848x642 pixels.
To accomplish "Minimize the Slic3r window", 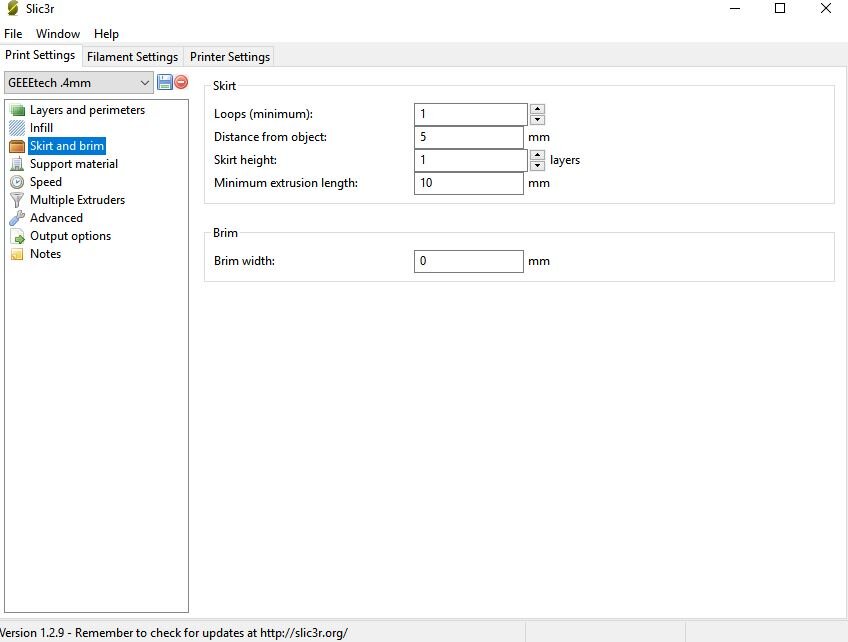I will tap(735, 8).
